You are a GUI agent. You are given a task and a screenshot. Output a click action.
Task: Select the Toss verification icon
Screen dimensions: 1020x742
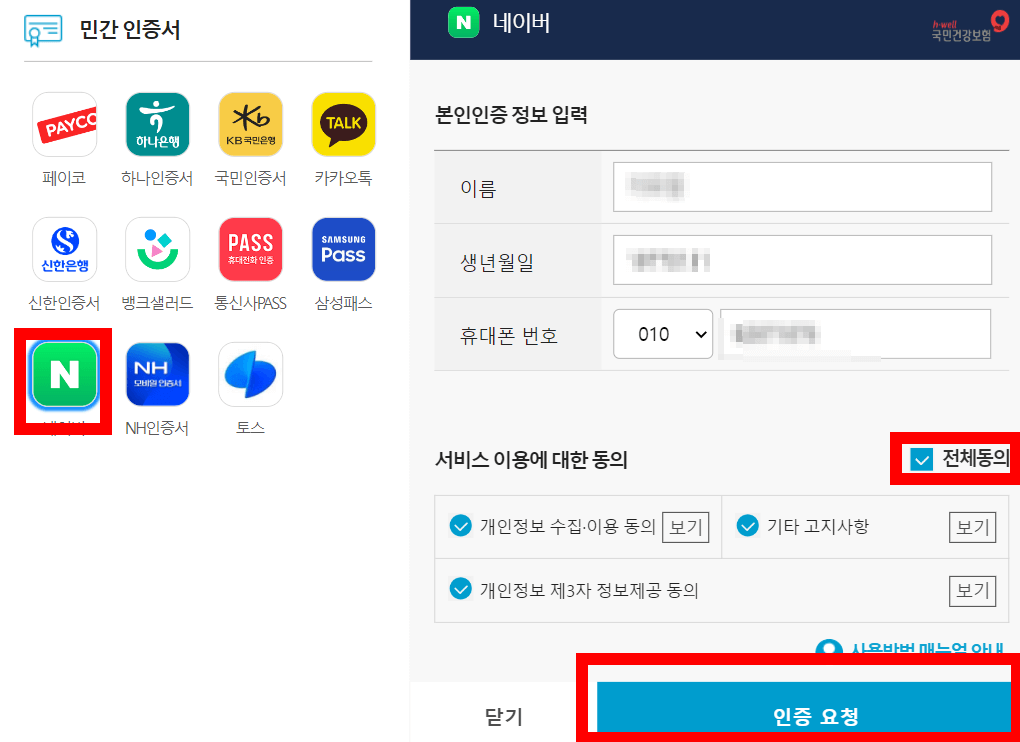click(250, 374)
